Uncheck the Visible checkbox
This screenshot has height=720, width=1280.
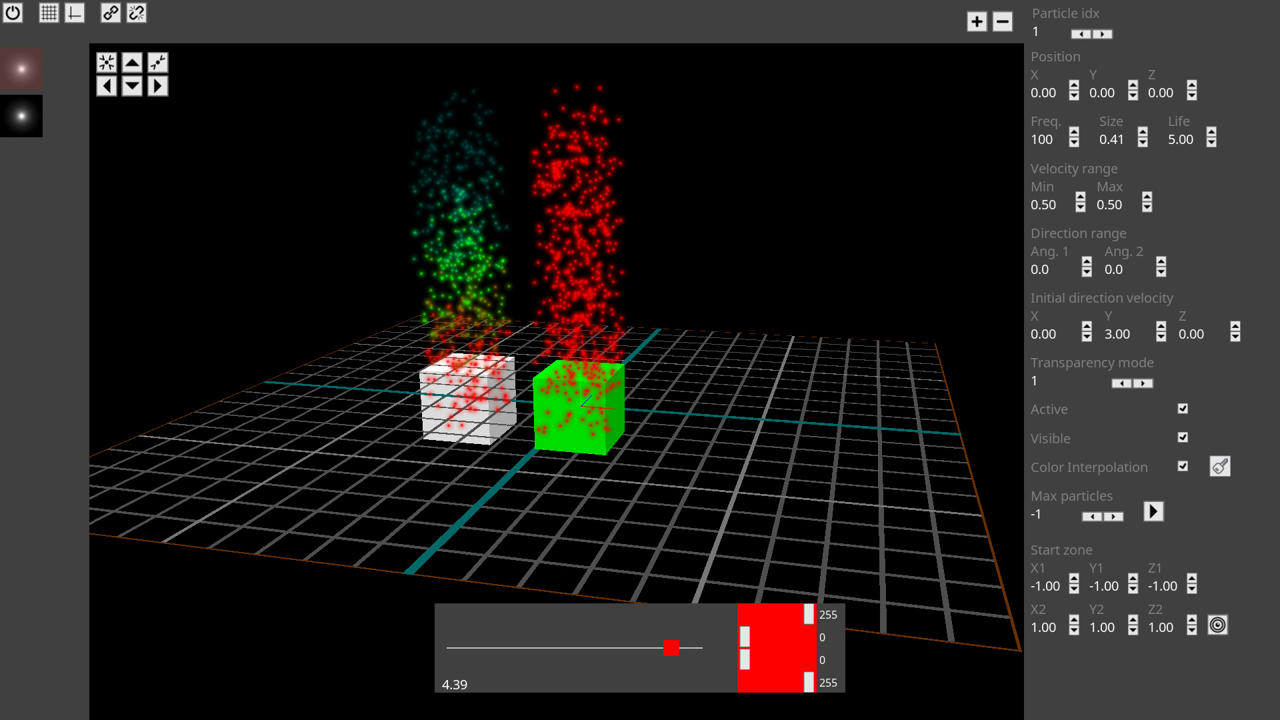point(1183,437)
